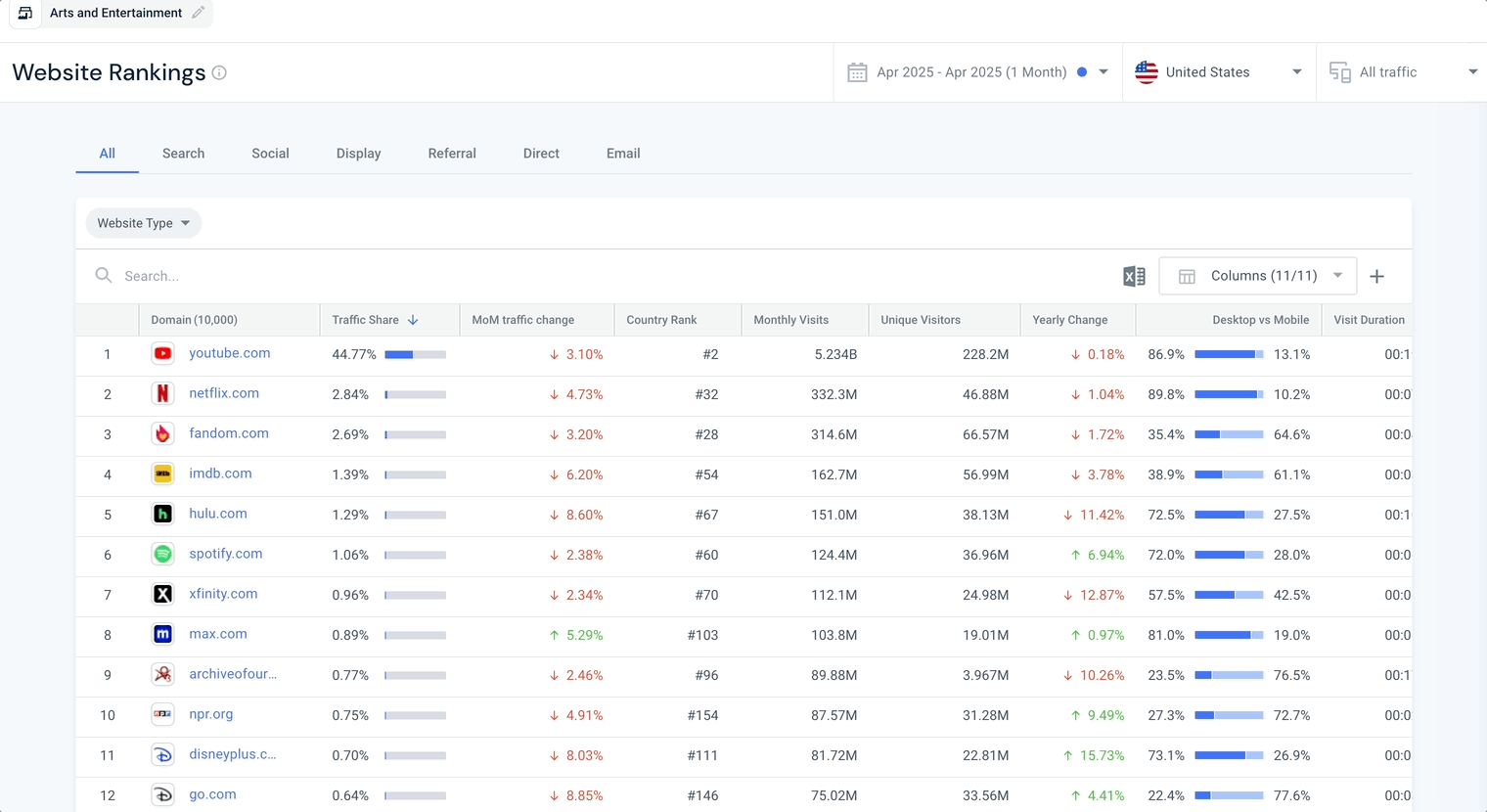The width and height of the screenshot is (1487, 812).
Task: Click the All traffic devices icon
Action: tap(1340, 72)
